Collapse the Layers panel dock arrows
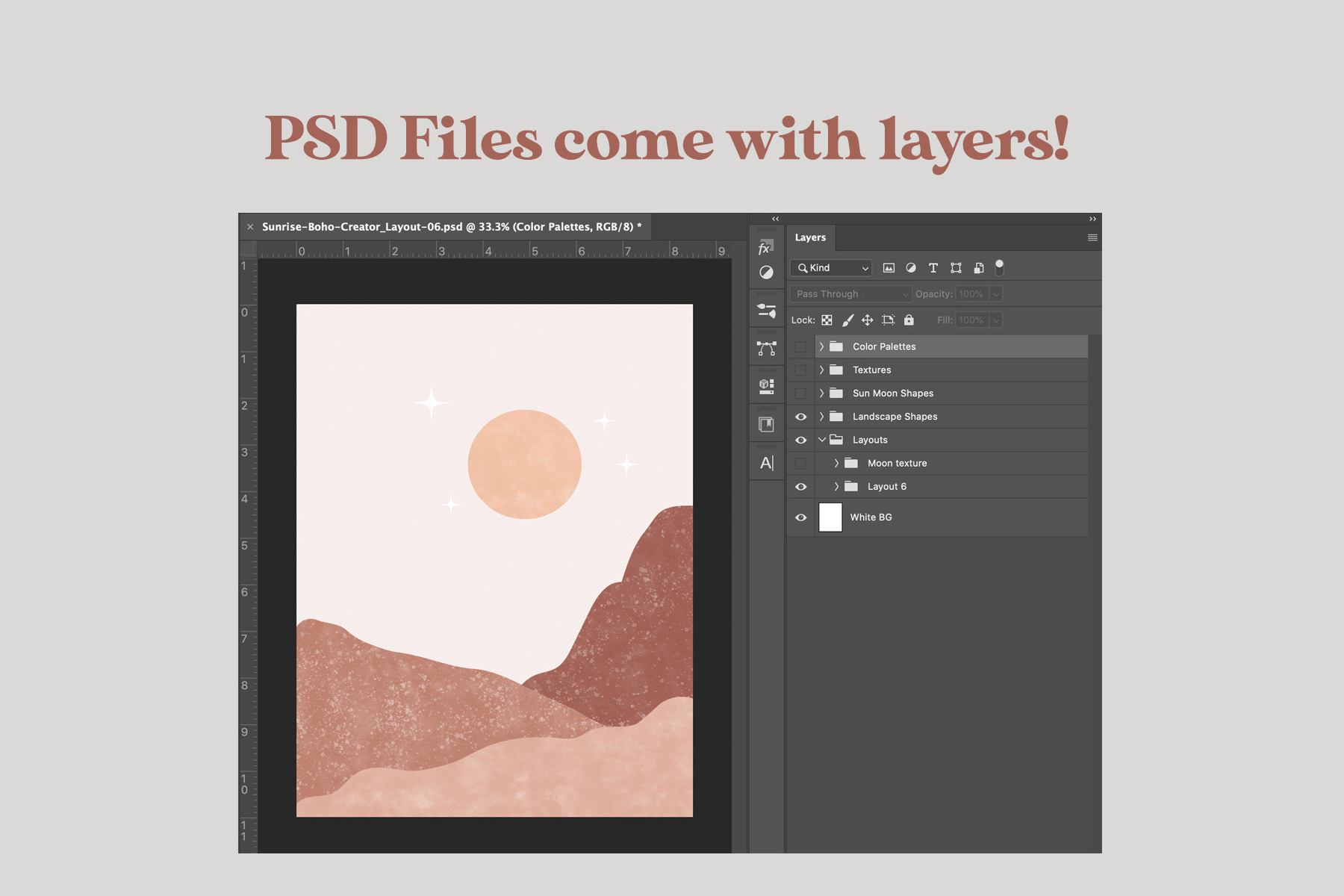This screenshot has height=896, width=1344. coord(1092,219)
